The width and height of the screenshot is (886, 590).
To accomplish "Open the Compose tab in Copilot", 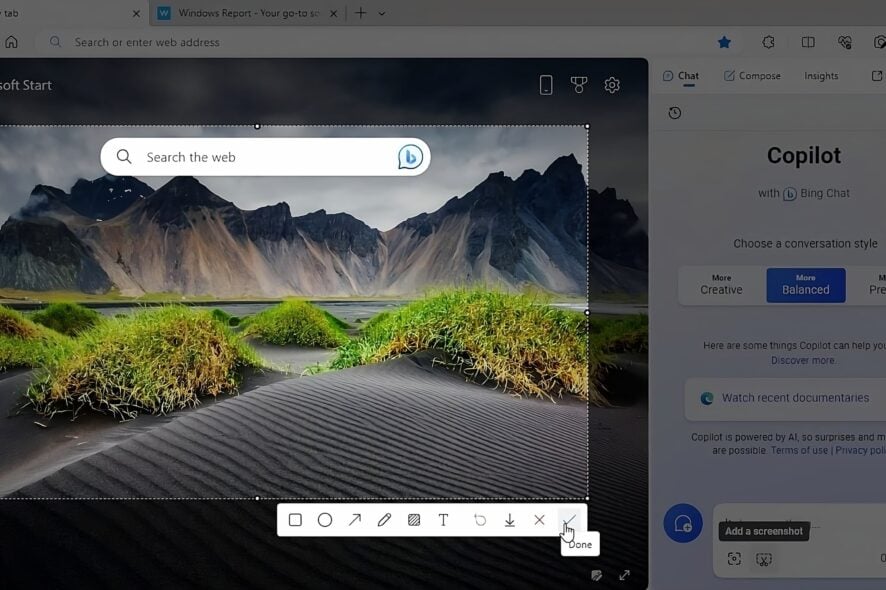I will tap(752, 76).
